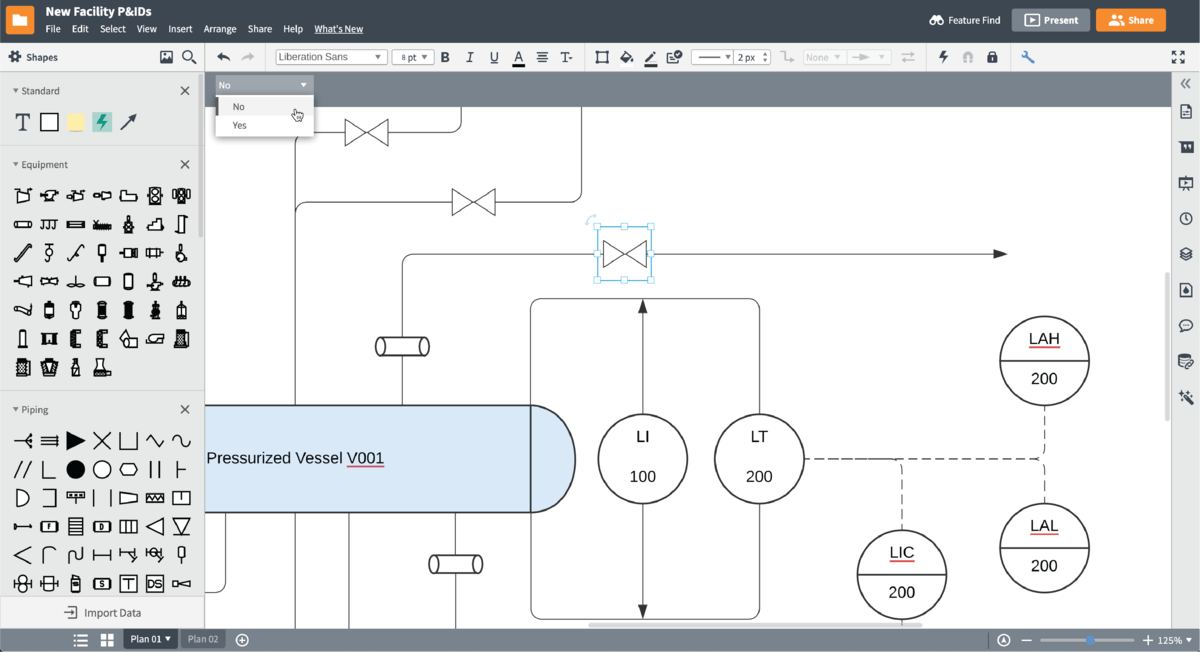1200x652 pixels.
Task: Select the Text shape tool
Action: (x=22, y=122)
